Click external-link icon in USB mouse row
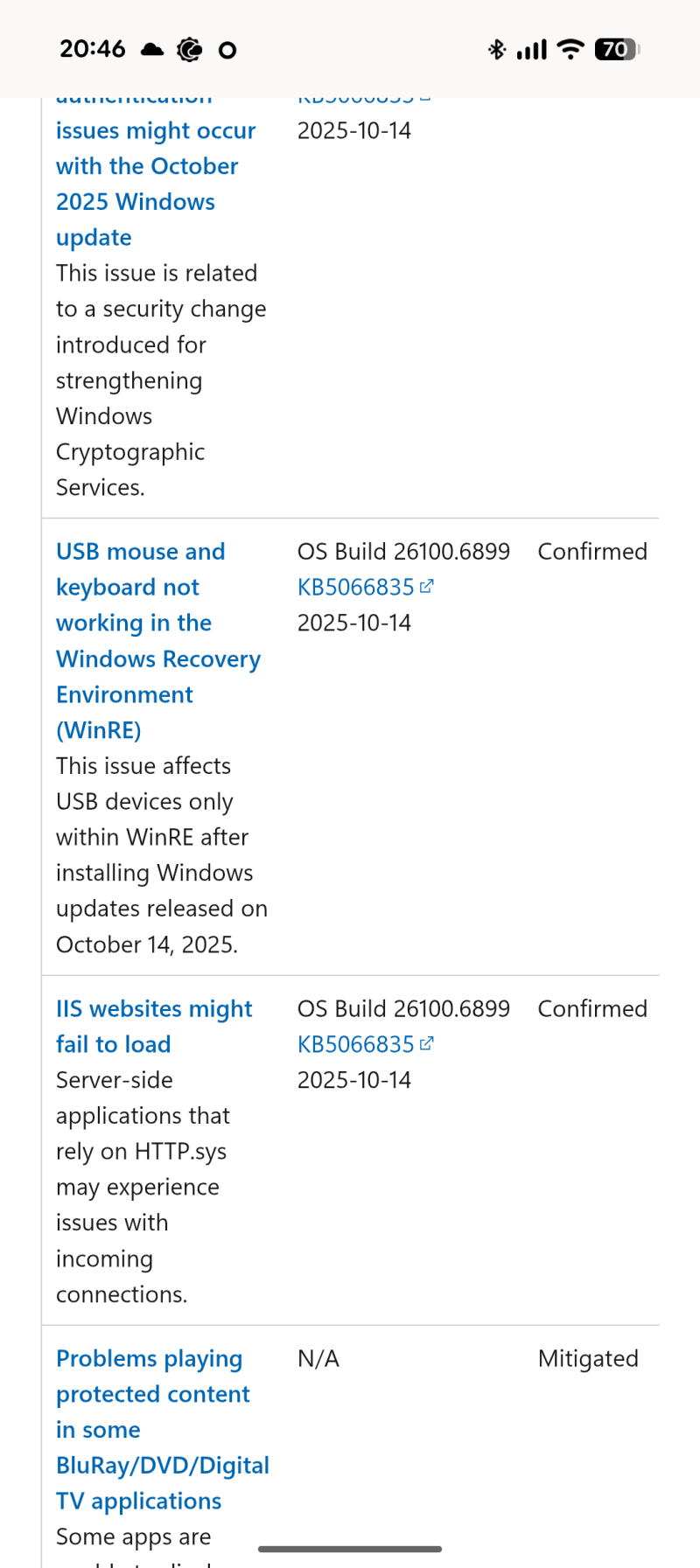 tap(427, 587)
